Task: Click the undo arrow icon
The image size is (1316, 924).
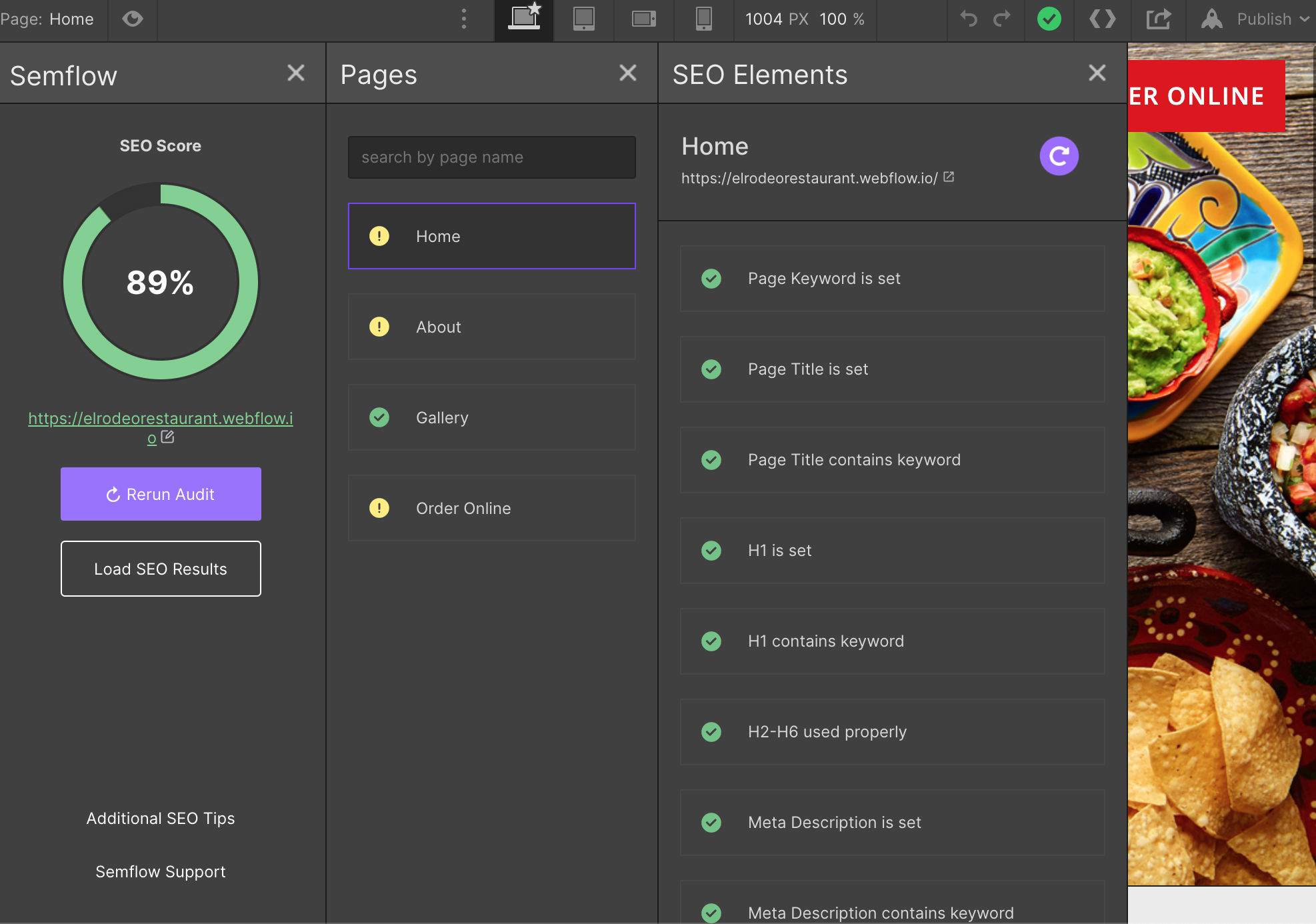Action: coord(969,19)
